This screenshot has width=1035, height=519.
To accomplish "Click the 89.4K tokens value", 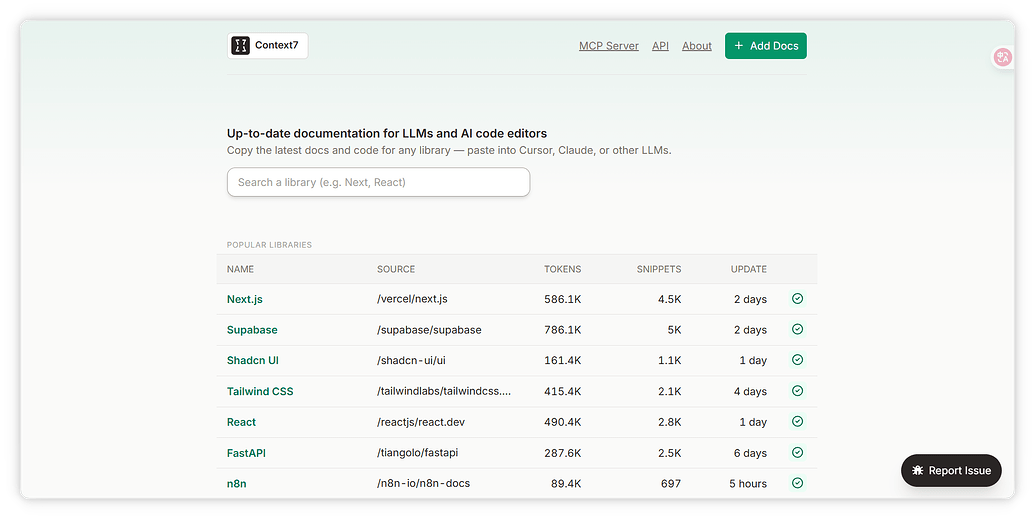I will [x=566, y=483].
